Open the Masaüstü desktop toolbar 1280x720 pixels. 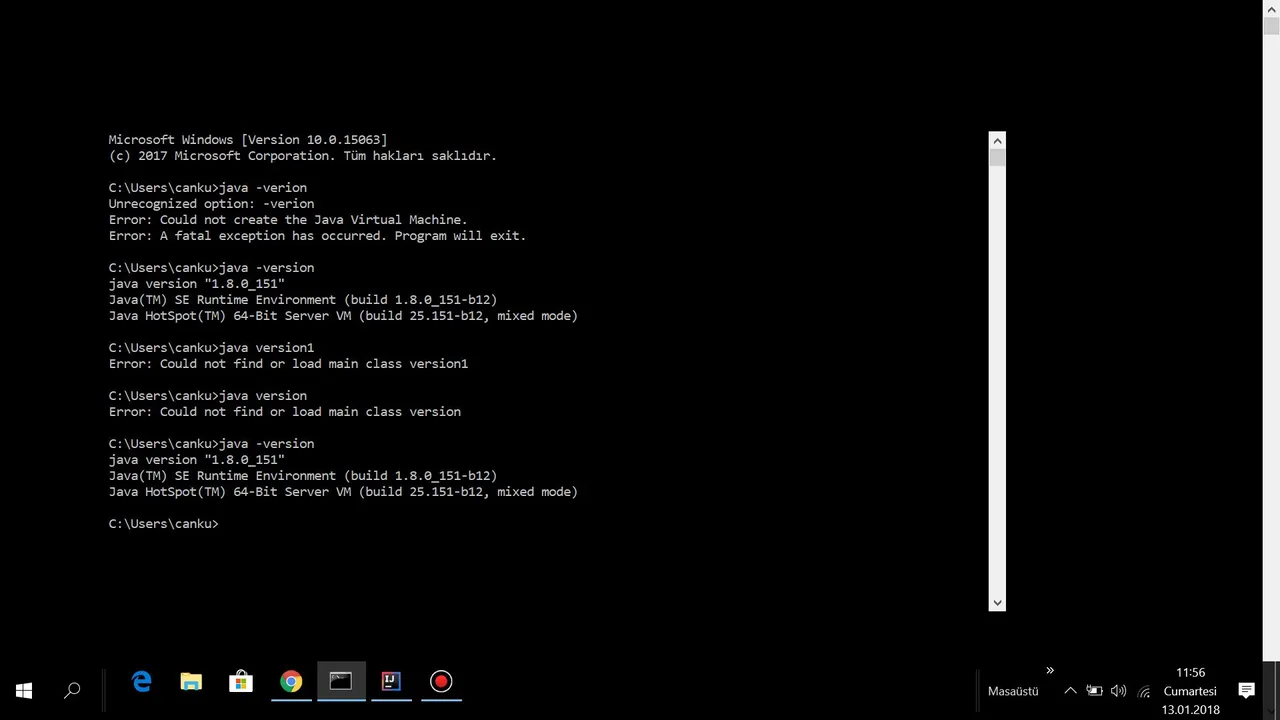[1013, 691]
